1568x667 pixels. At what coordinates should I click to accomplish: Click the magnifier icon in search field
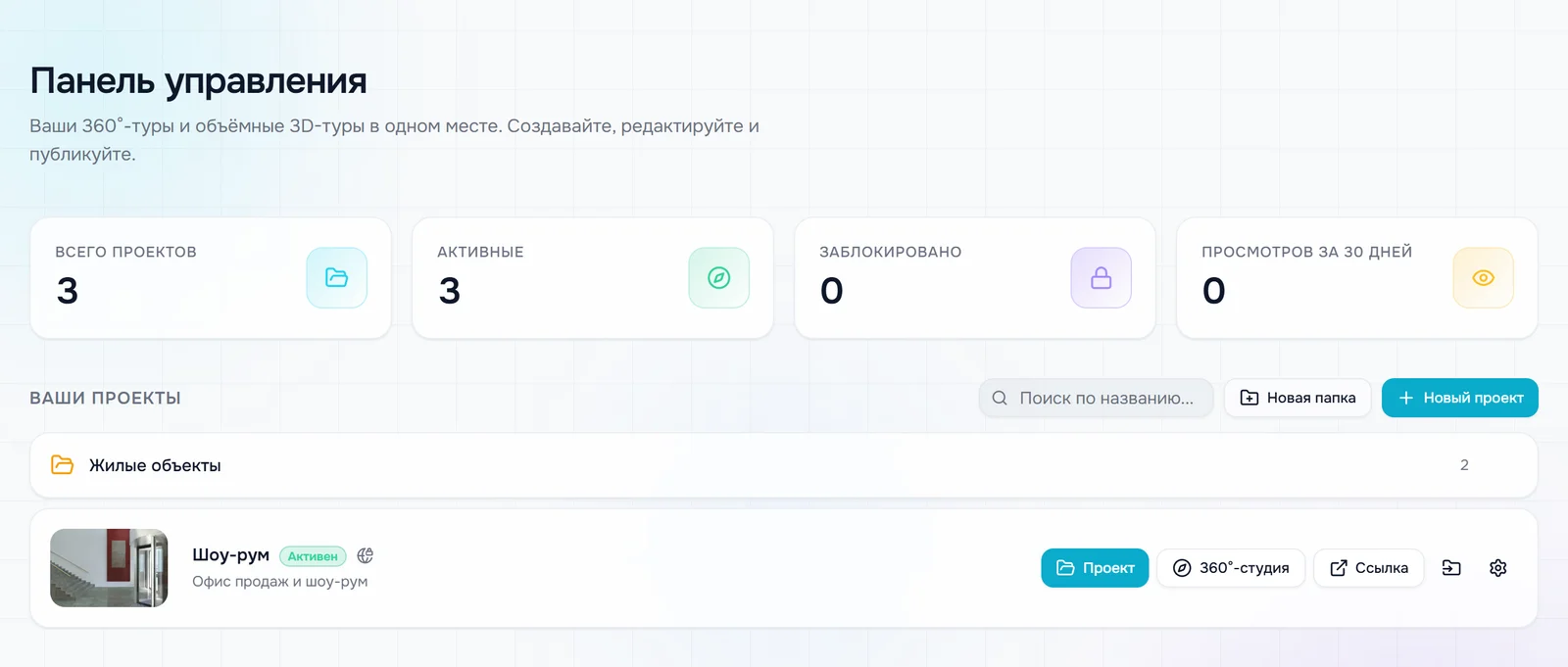click(x=1000, y=398)
